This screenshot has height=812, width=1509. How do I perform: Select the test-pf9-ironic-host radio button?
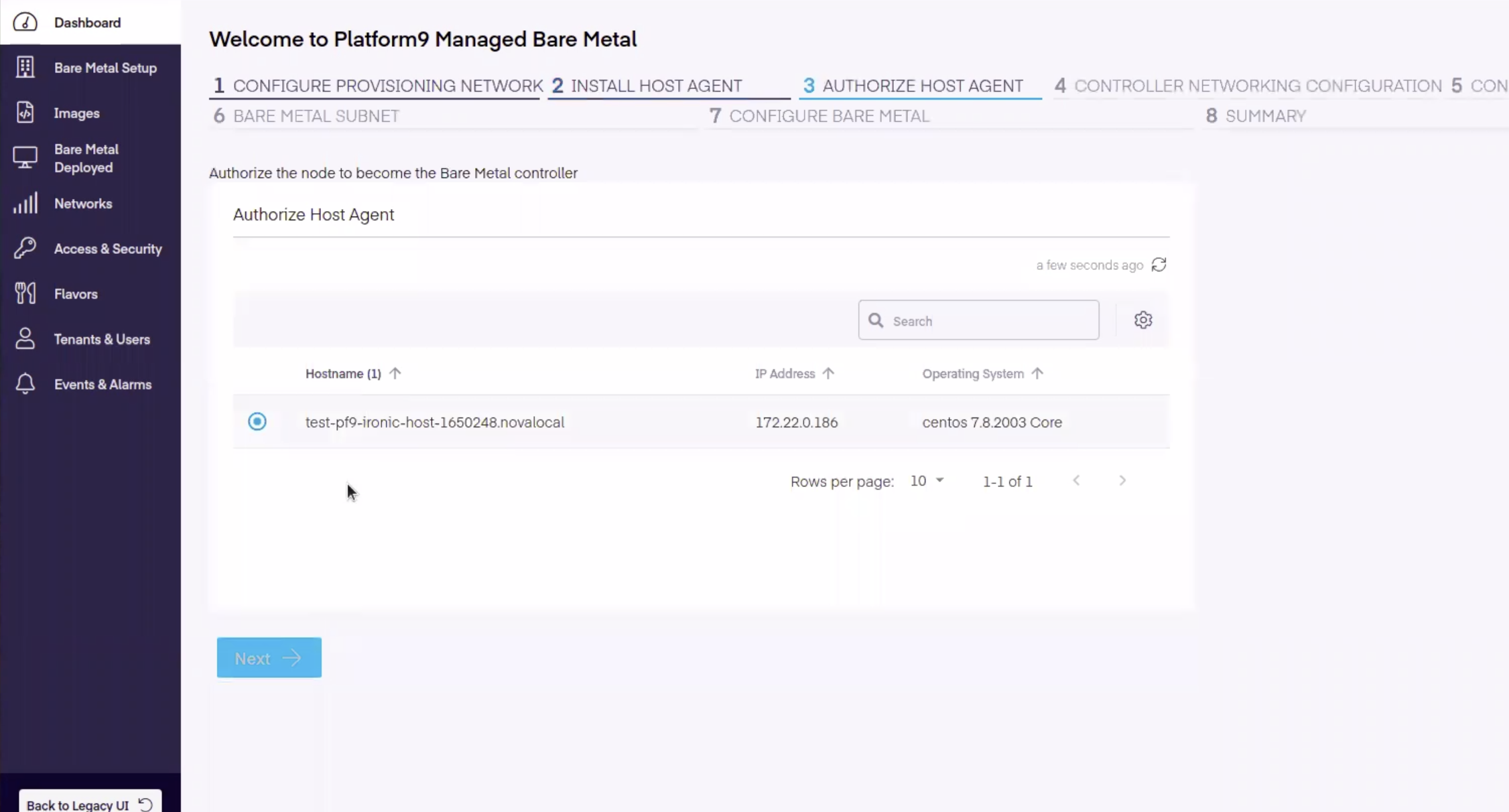tap(257, 421)
